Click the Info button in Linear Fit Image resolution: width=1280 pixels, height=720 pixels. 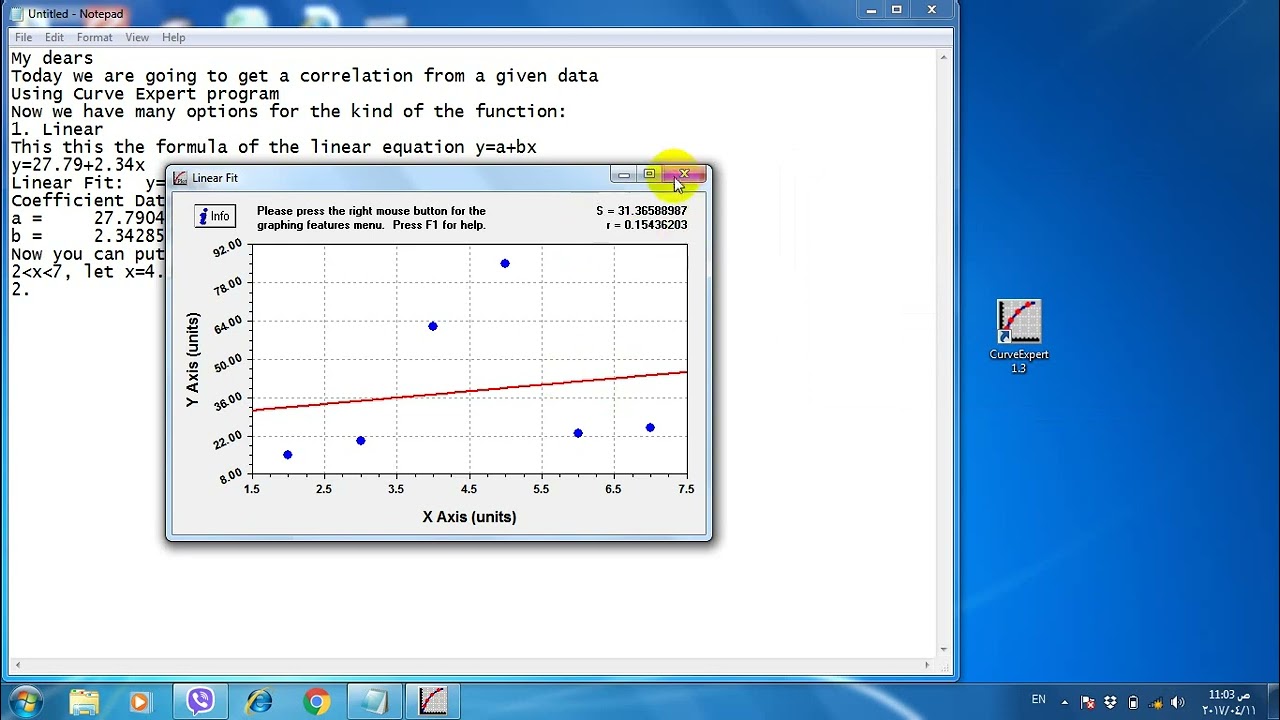click(x=215, y=216)
